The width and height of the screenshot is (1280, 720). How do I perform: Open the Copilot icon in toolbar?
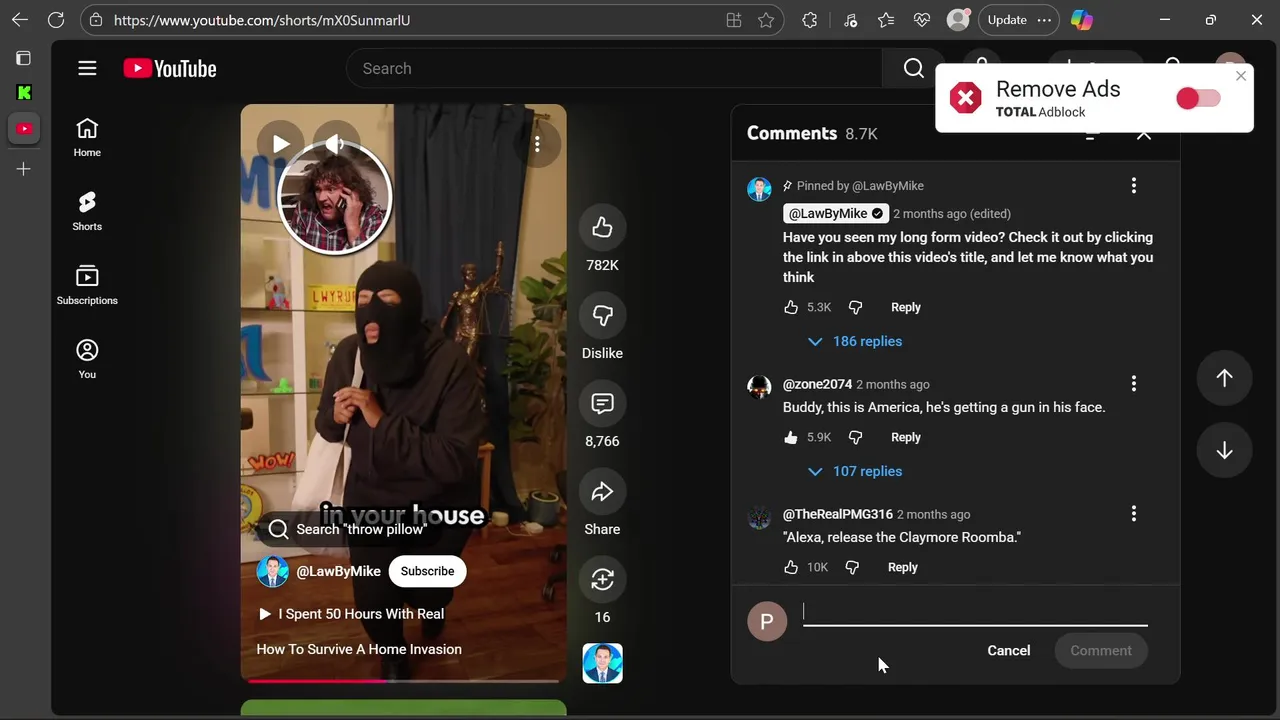click(x=1082, y=20)
